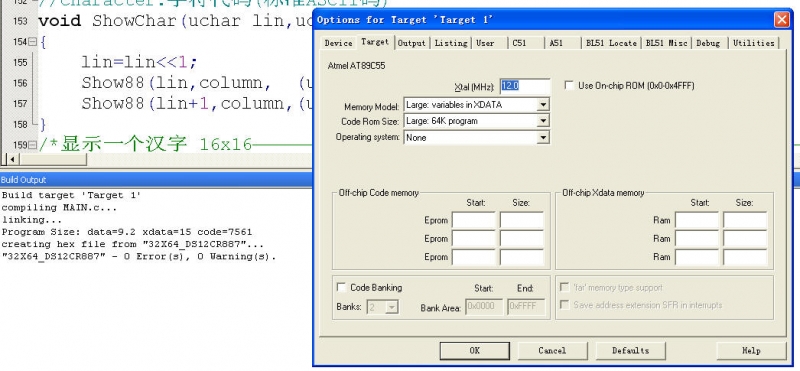Confirm settings with the OK button
The image size is (800, 371).
[474, 351]
